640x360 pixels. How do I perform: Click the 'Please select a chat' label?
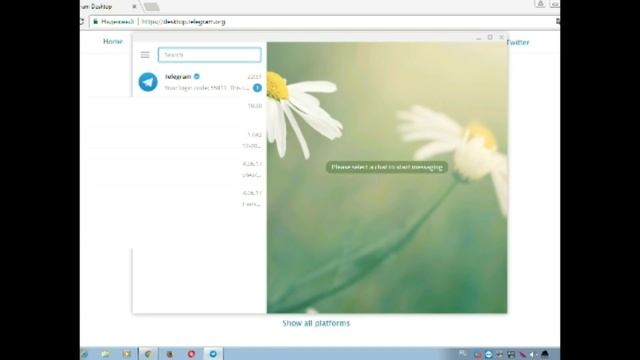(x=387, y=167)
